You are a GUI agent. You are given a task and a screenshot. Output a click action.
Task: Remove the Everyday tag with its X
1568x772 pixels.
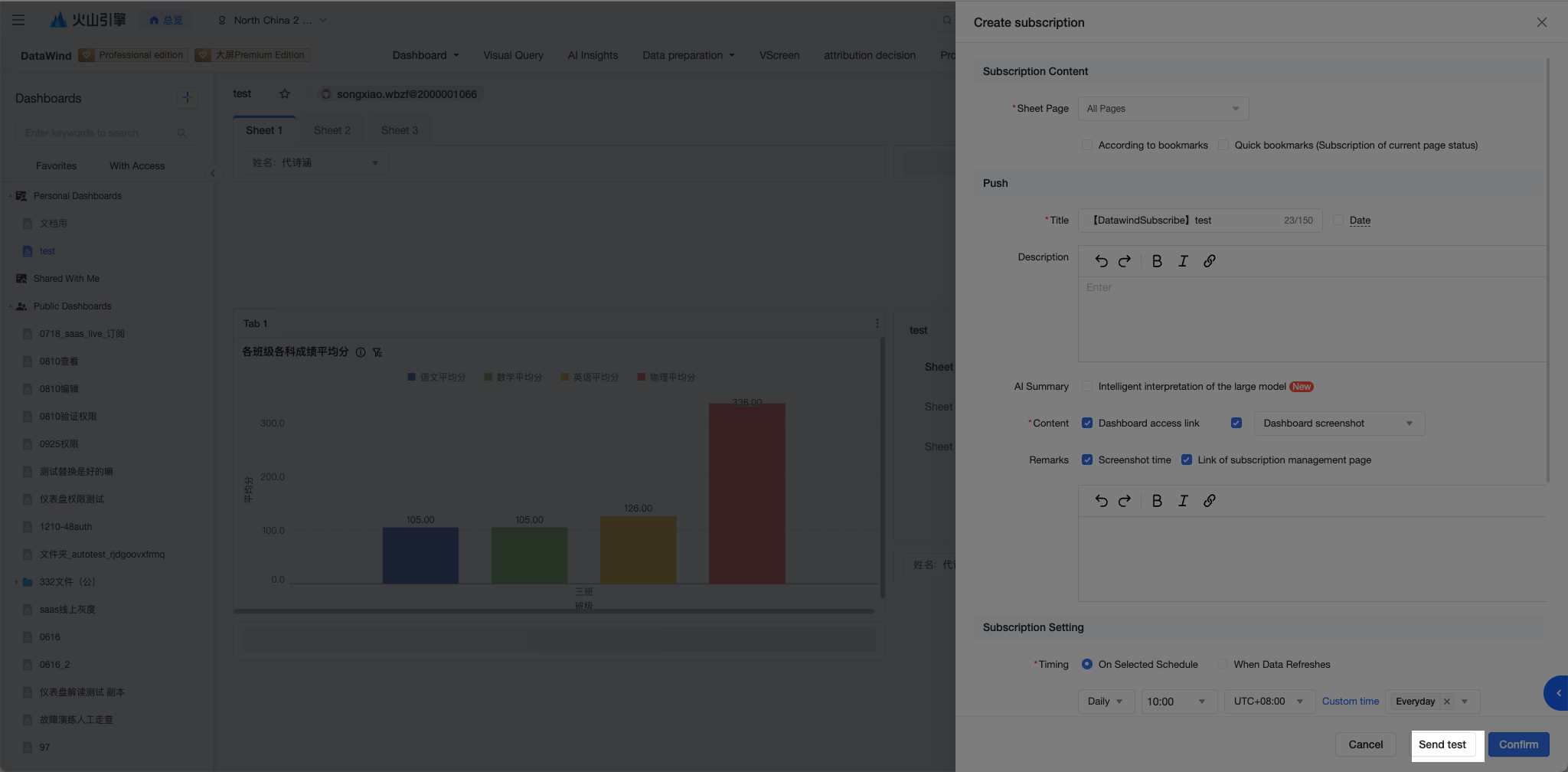click(x=1446, y=702)
